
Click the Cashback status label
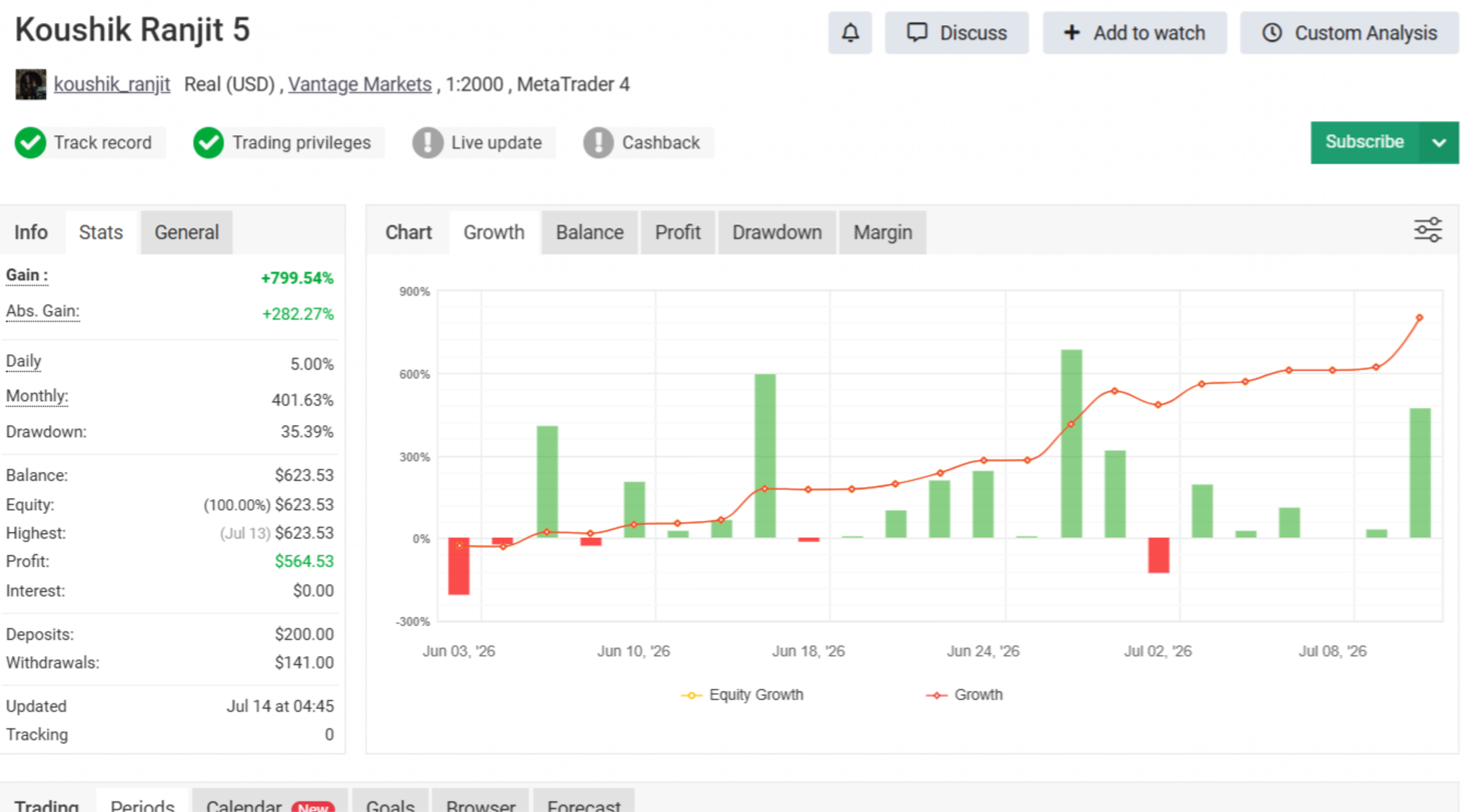[x=661, y=142]
